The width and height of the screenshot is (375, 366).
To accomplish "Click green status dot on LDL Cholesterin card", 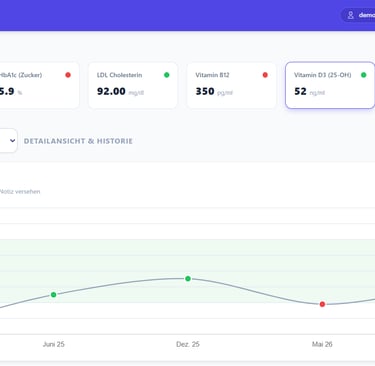I will pyautogui.click(x=167, y=75).
